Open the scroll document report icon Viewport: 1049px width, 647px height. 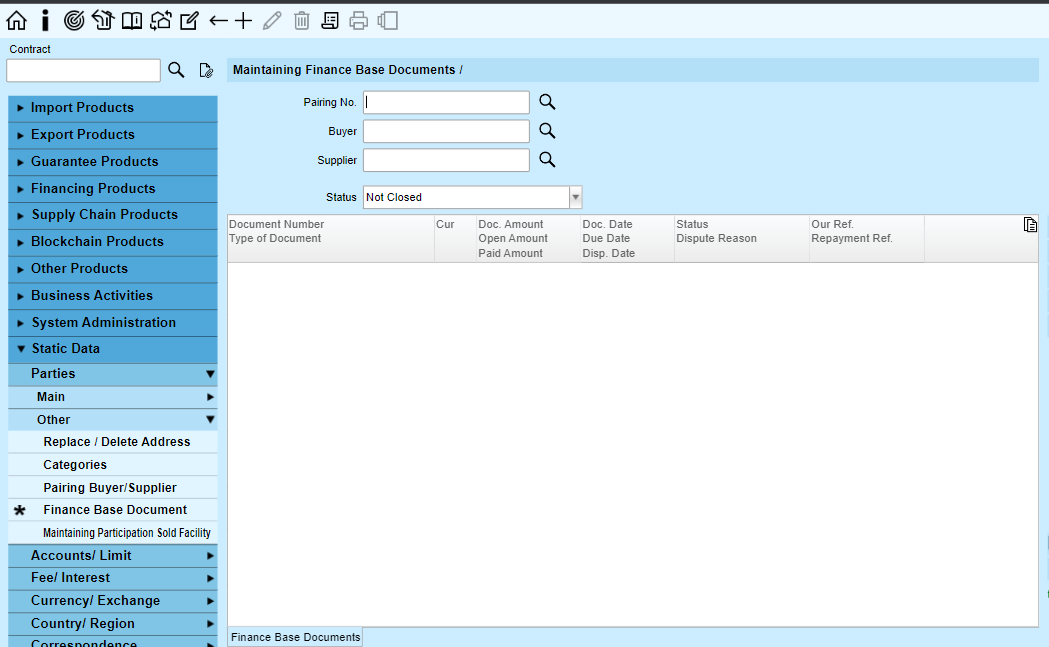(x=330, y=21)
